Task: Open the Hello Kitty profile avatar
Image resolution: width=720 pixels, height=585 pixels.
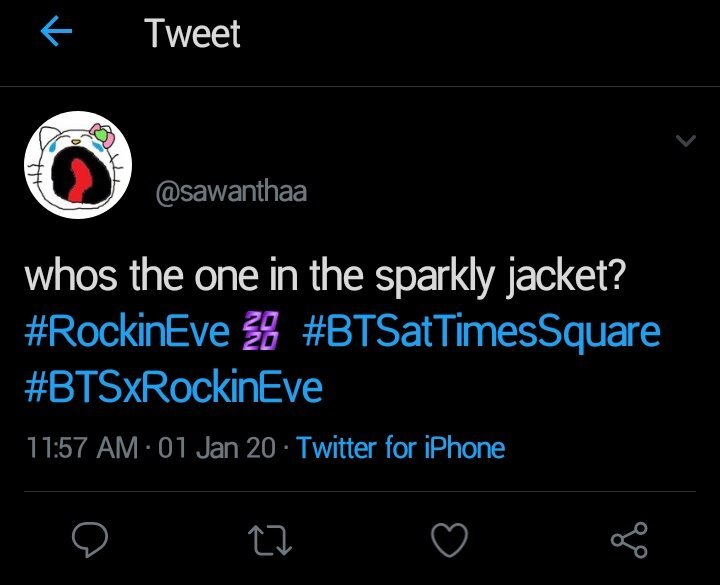Action: [x=76, y=165]
